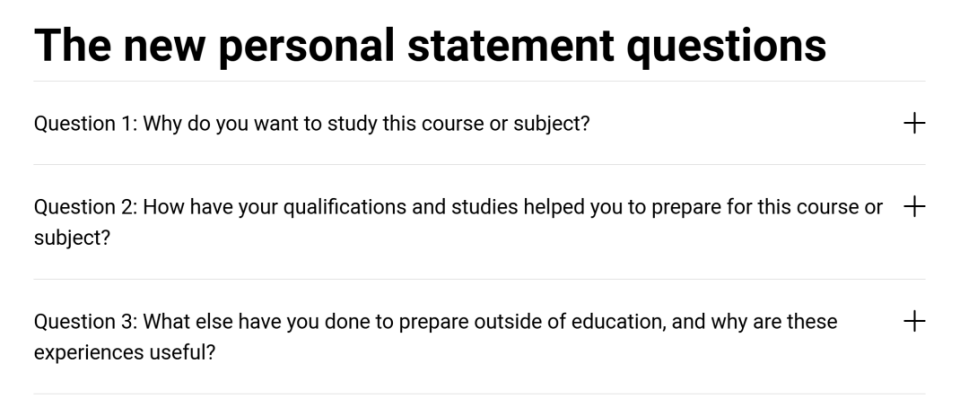
Task: Click the 'Question 2:' label
Action: tap(84, 208)
